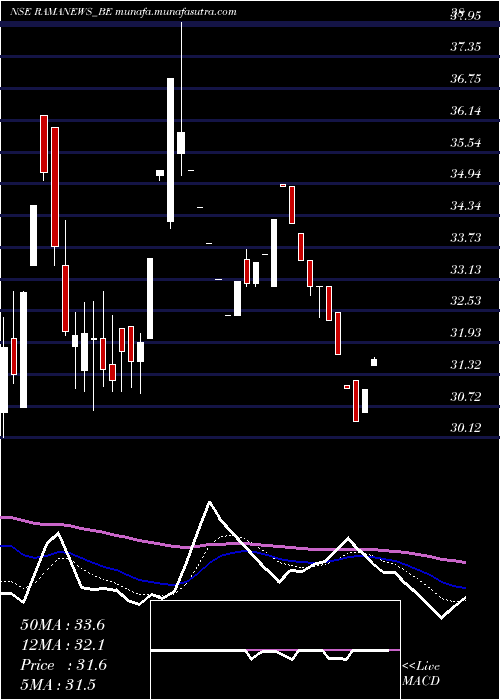Click the Price : 31.6 readout

click(63, 665)
